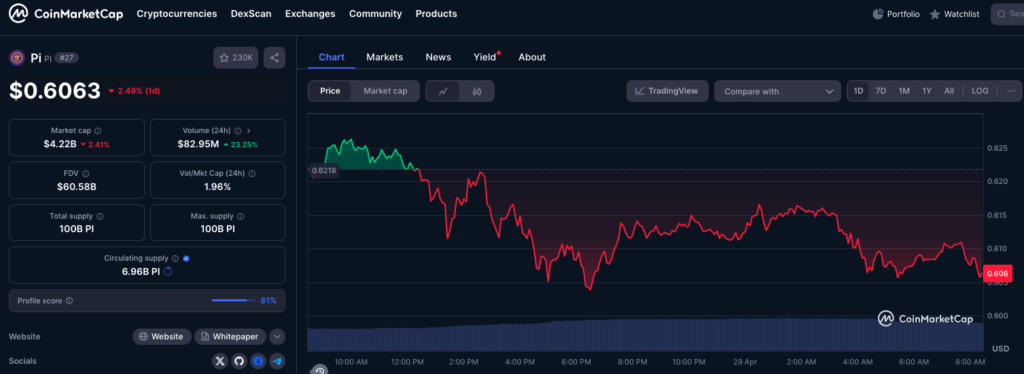Open the Telegram social icon
This screenshot has width=1024, height=374.
click(x=278, y=361)
